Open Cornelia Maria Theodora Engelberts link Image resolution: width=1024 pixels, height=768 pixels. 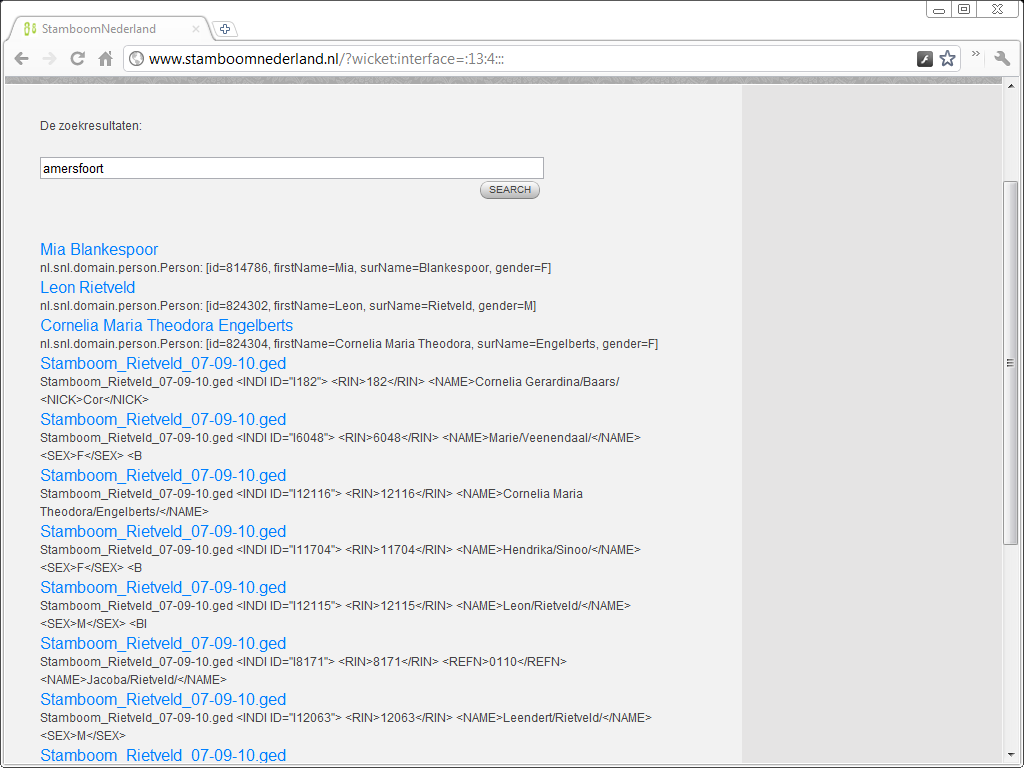[x=167, y=325]
